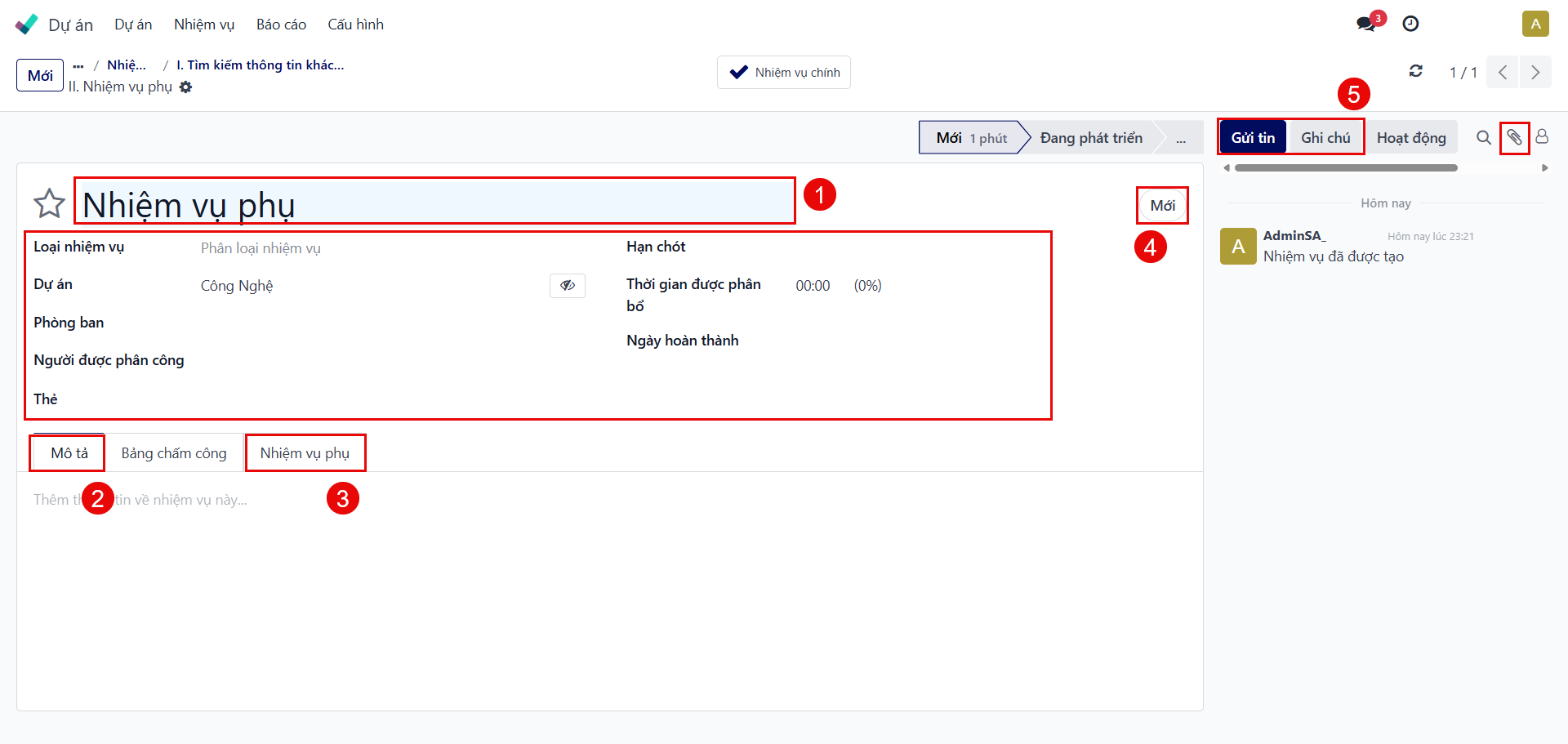This screenshot has width=1568, height=744.
Task: Switch to the Bảng chấm công tab
Action: click(x=174, y=453)
